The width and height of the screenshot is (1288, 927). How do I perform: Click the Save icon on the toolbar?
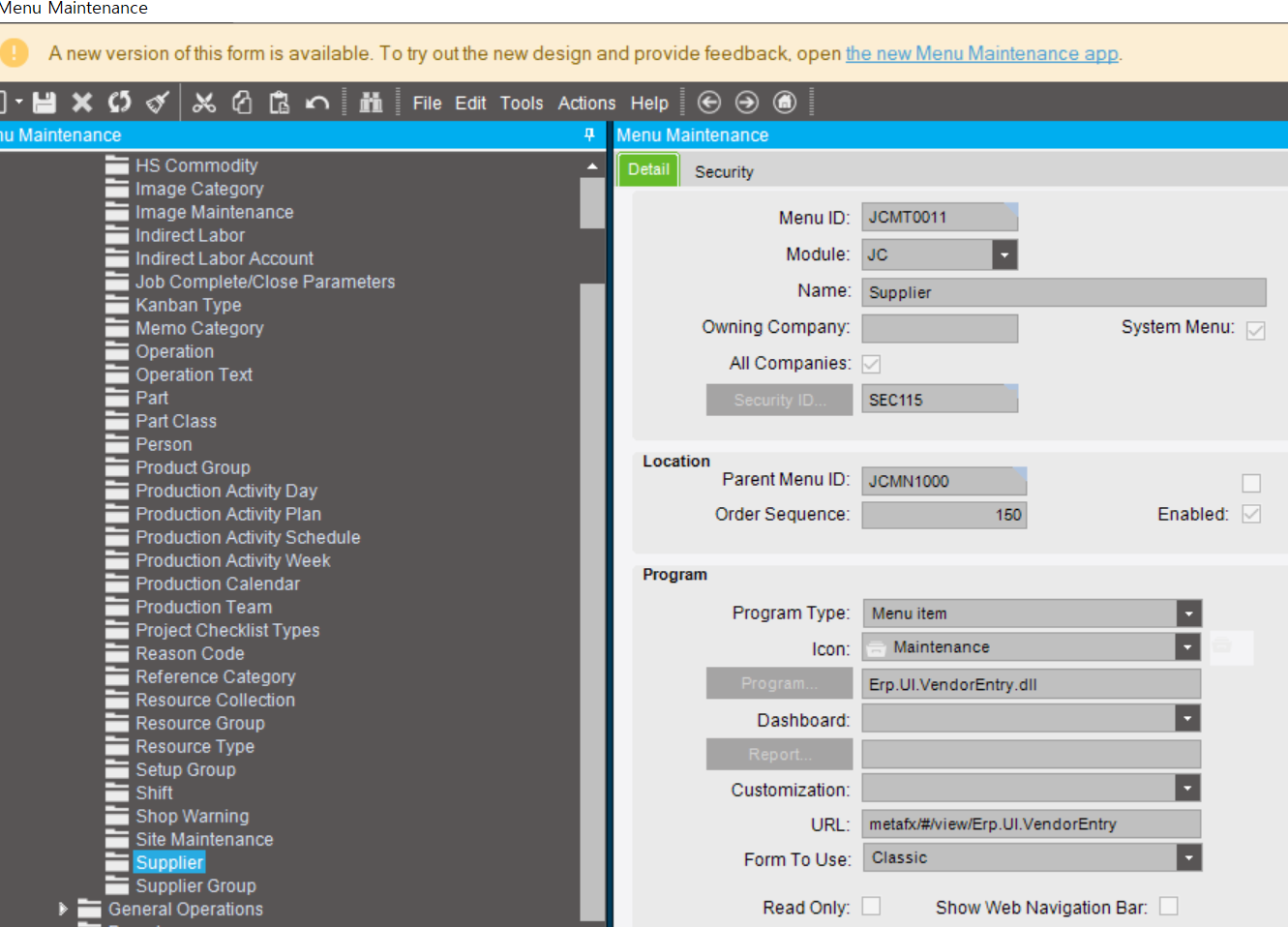coord(44,102)
